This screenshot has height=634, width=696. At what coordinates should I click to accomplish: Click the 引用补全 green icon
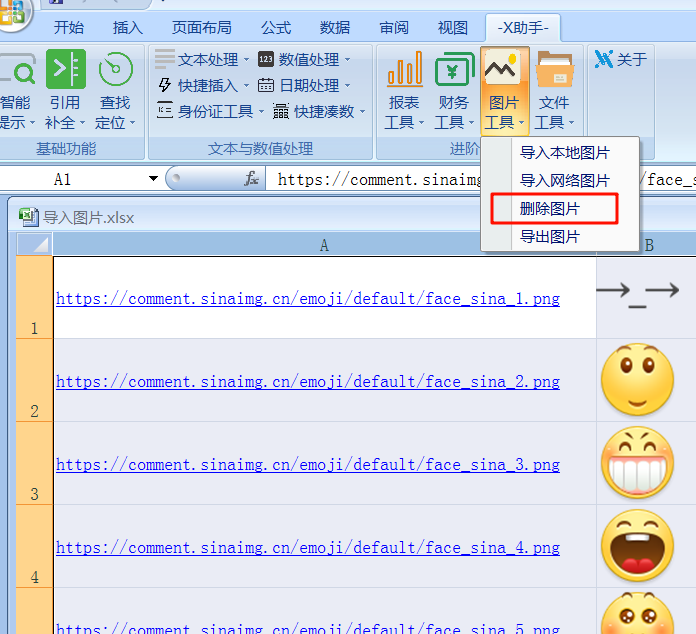[x=66, y=69]
